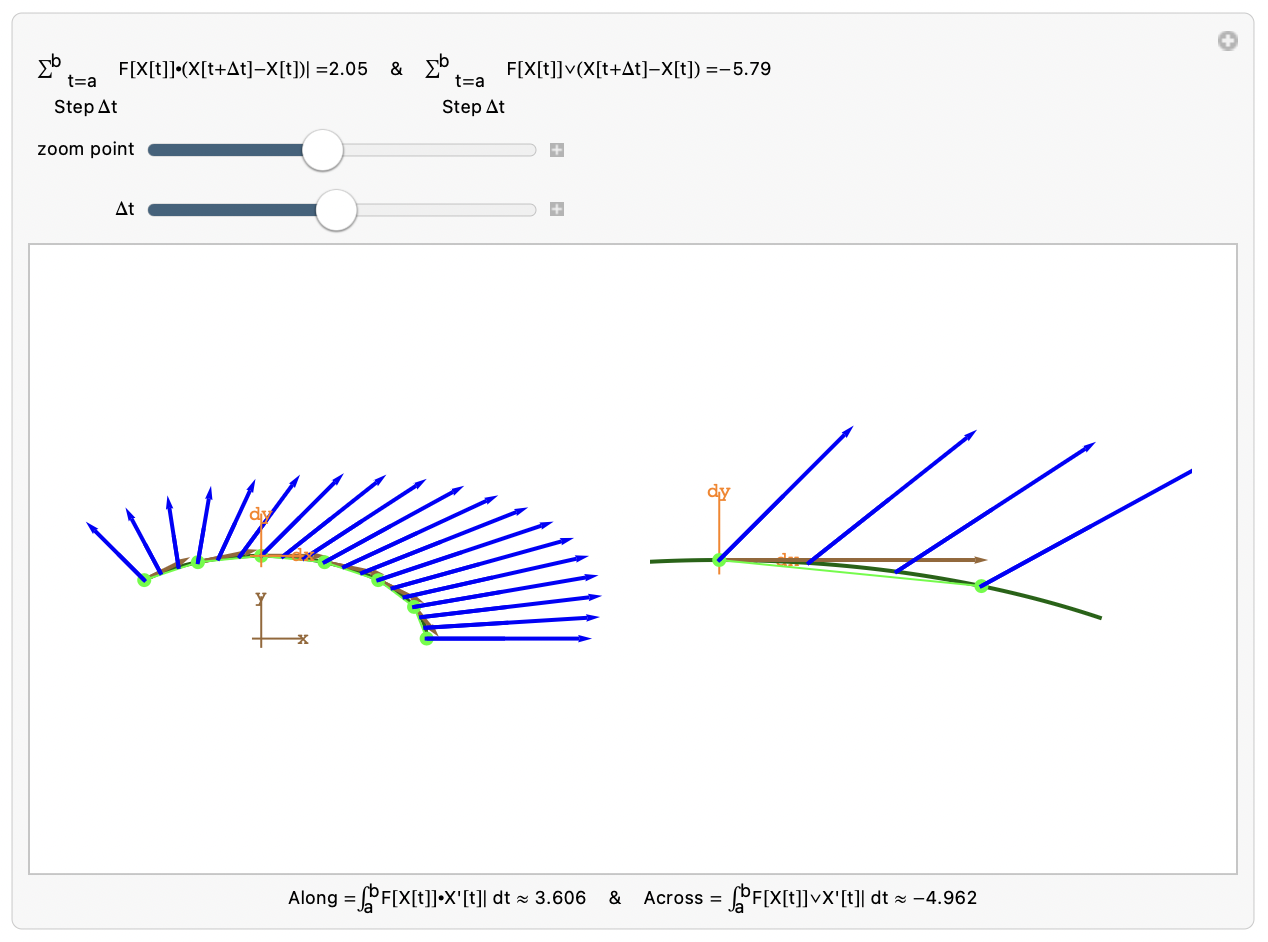Expand the Δt slider controls
1268x942 pixels.
click(557, 210)
